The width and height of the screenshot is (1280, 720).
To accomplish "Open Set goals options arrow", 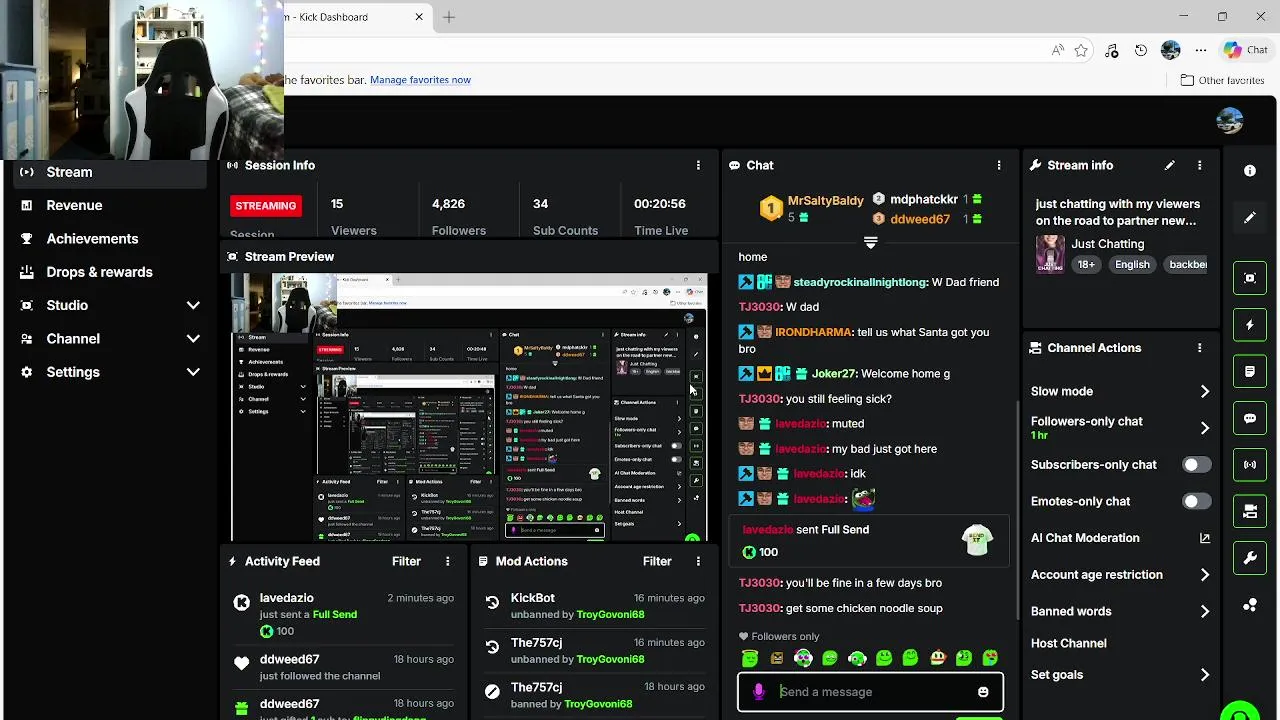I will [x=1204, y=675].
